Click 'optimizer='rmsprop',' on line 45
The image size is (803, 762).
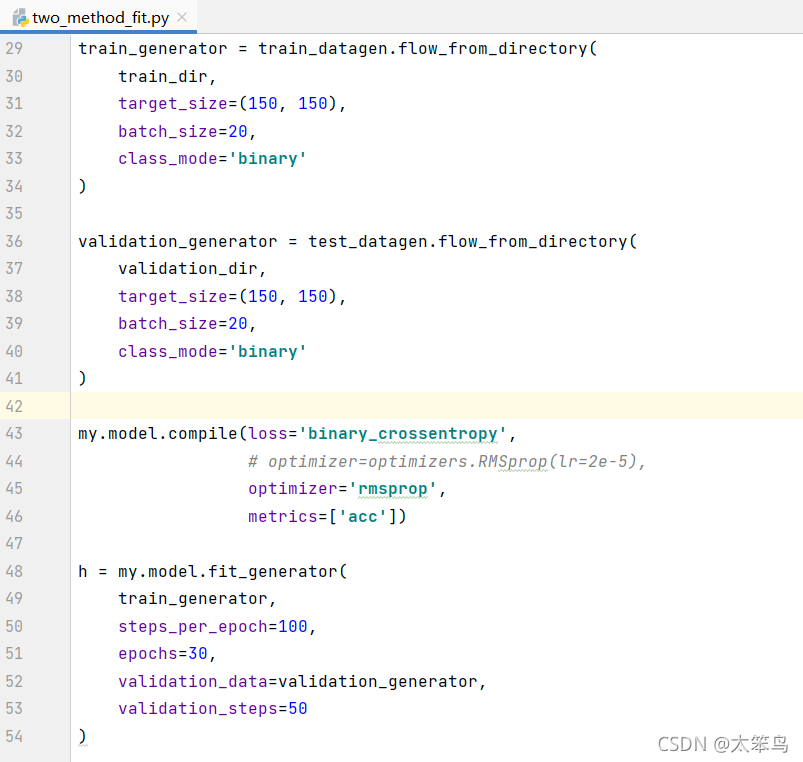347,489
